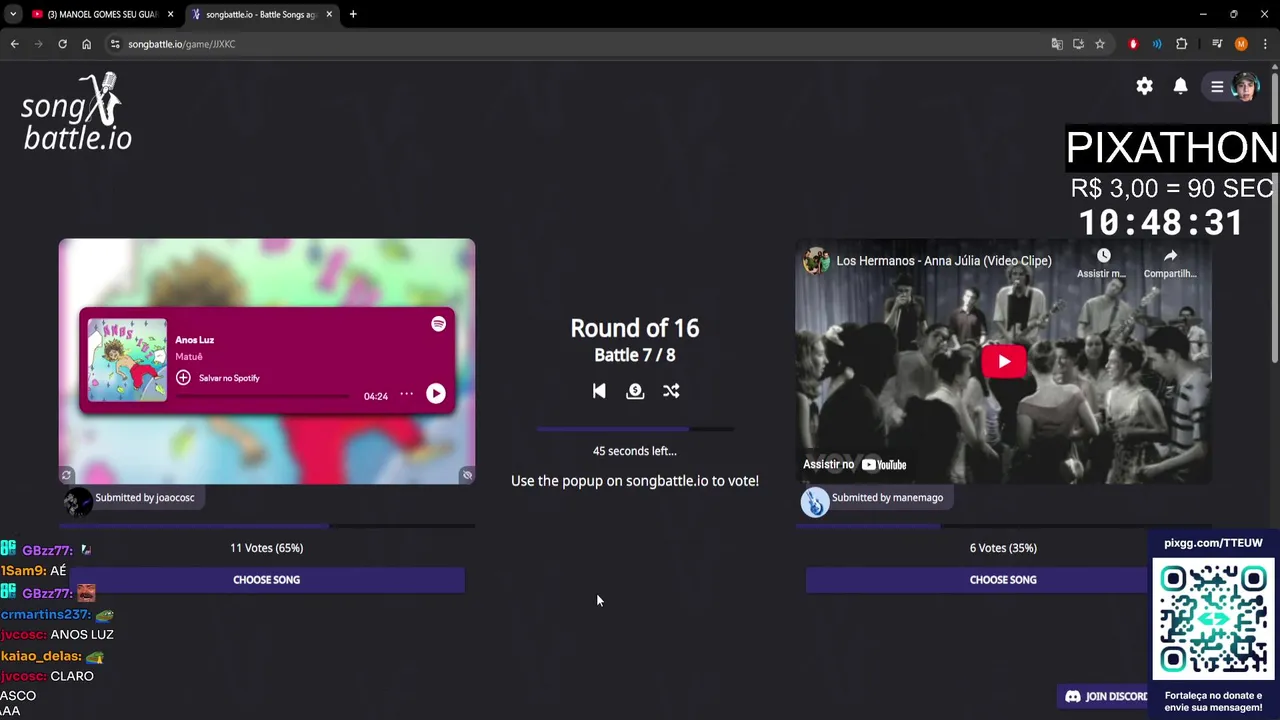
Task: Close the songbattle.io tab
Action: [329, 14]
